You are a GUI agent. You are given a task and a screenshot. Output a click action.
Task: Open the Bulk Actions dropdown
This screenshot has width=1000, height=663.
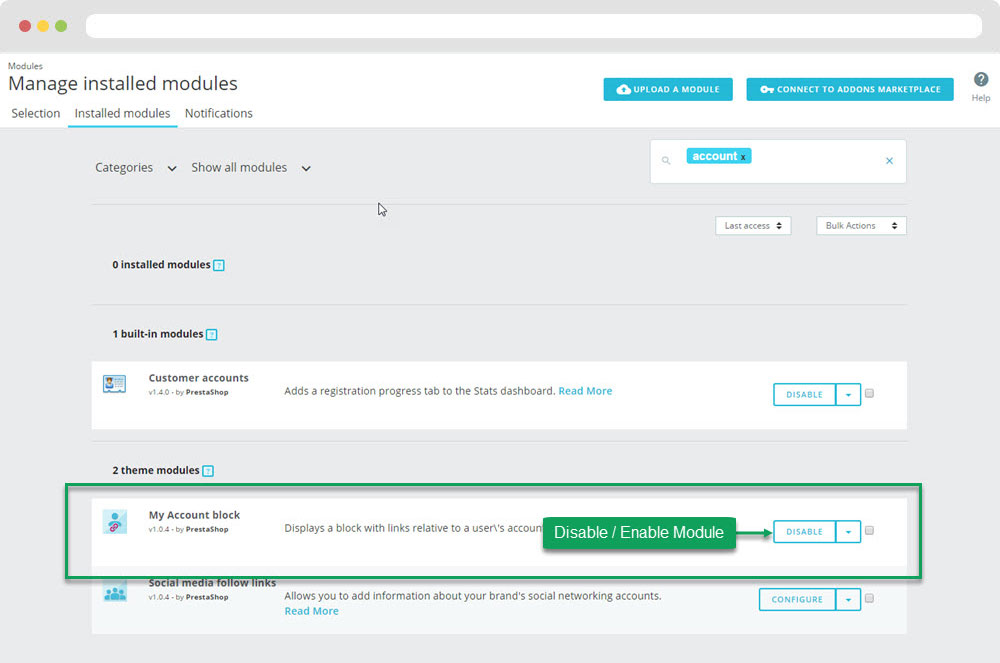[861, 226]
